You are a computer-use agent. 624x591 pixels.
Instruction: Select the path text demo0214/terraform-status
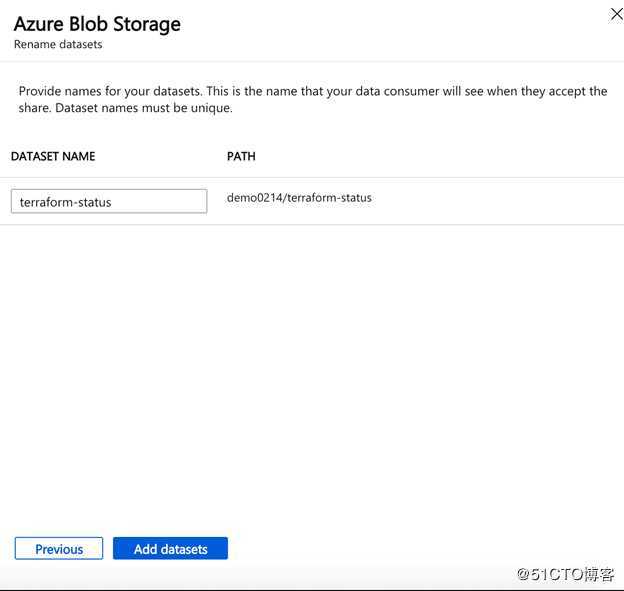(x=299, y=198)
